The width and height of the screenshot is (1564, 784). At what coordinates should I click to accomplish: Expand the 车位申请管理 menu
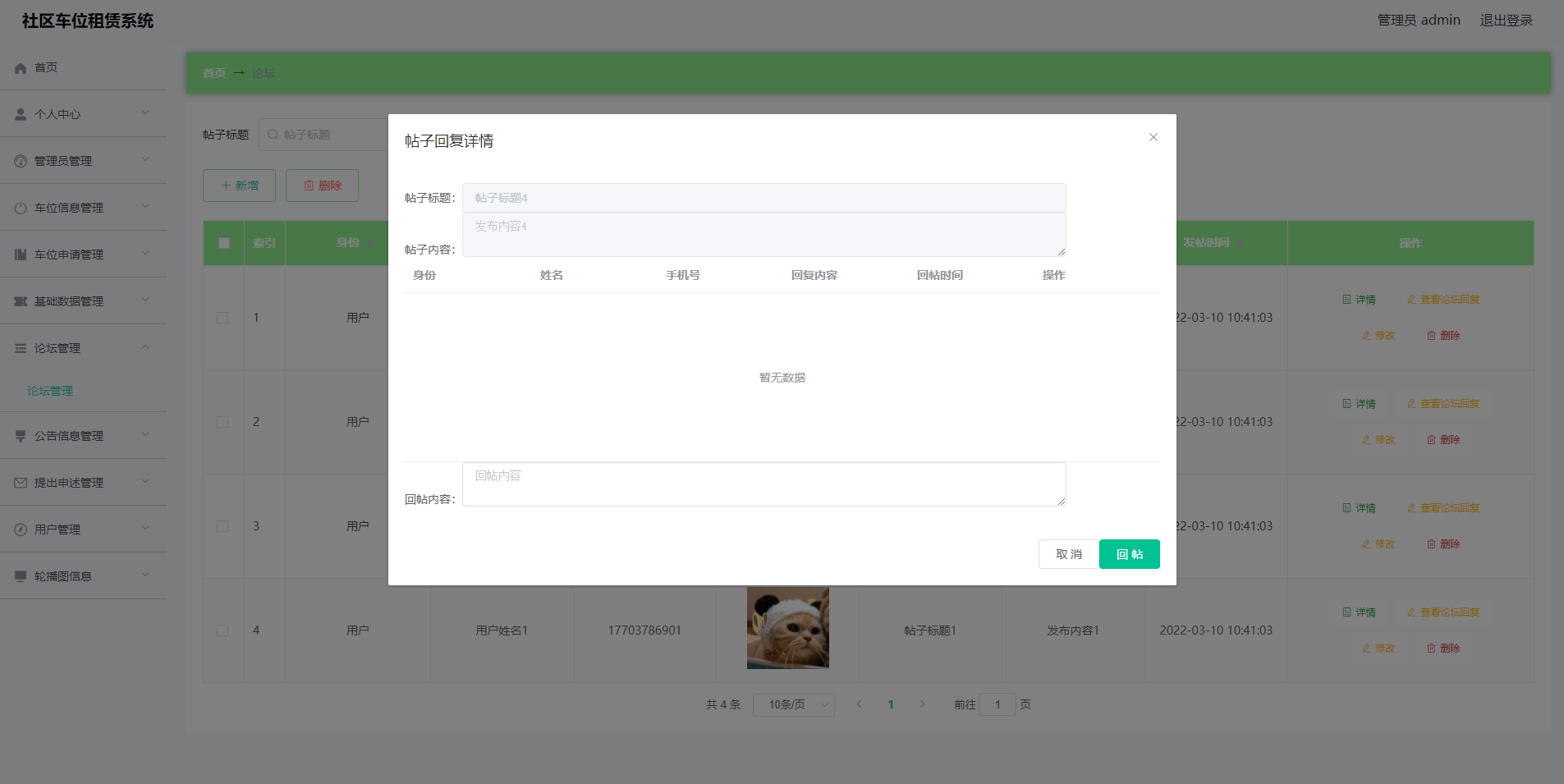(145, 254)
